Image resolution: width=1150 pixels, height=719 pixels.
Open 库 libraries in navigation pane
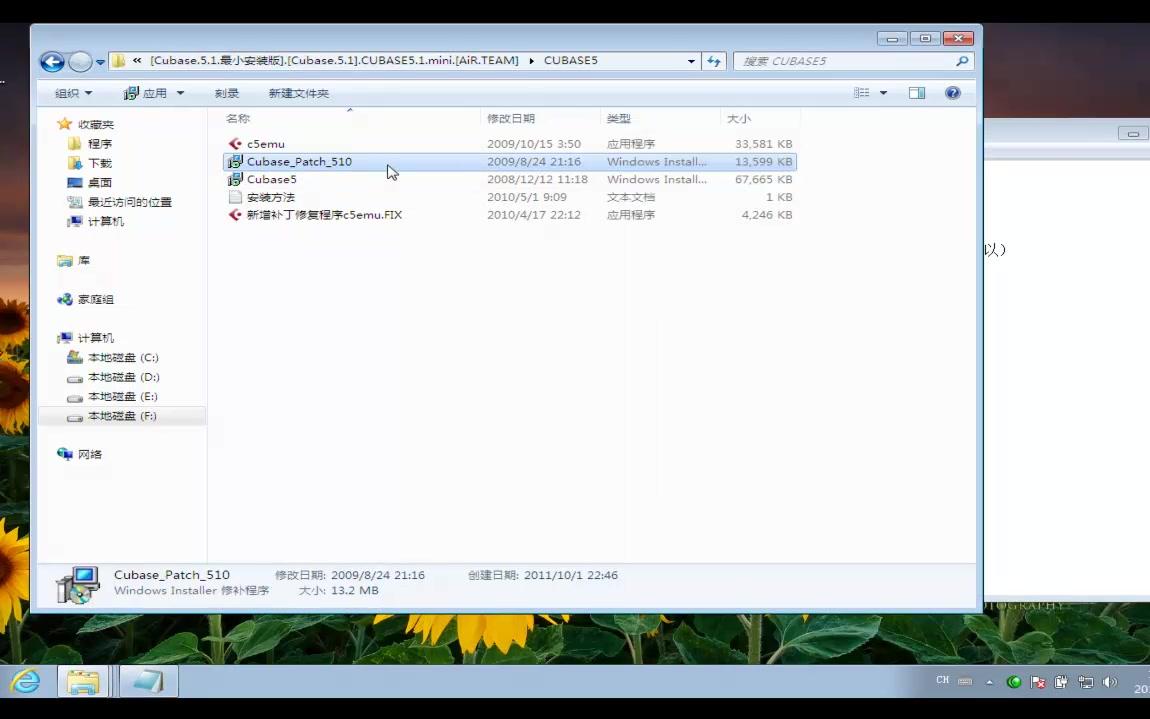pyautogui.click(x=84, y=260)
